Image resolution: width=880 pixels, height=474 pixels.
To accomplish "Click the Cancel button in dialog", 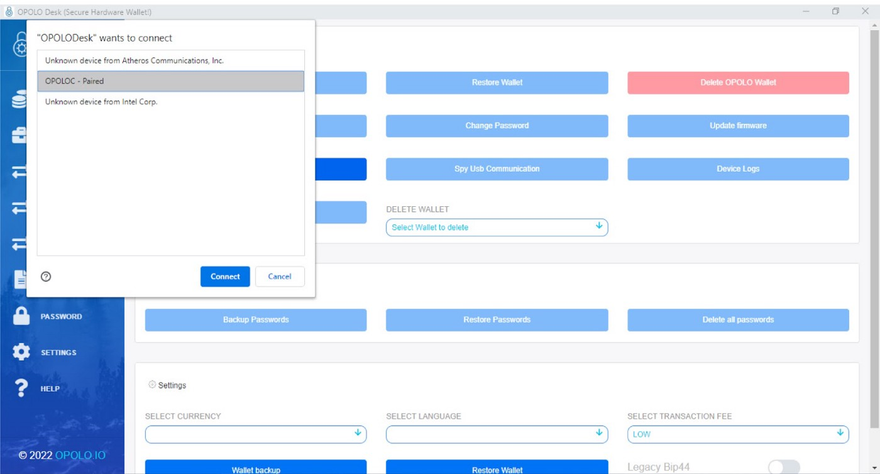I will pyautogui.click(x=279, y=277).
